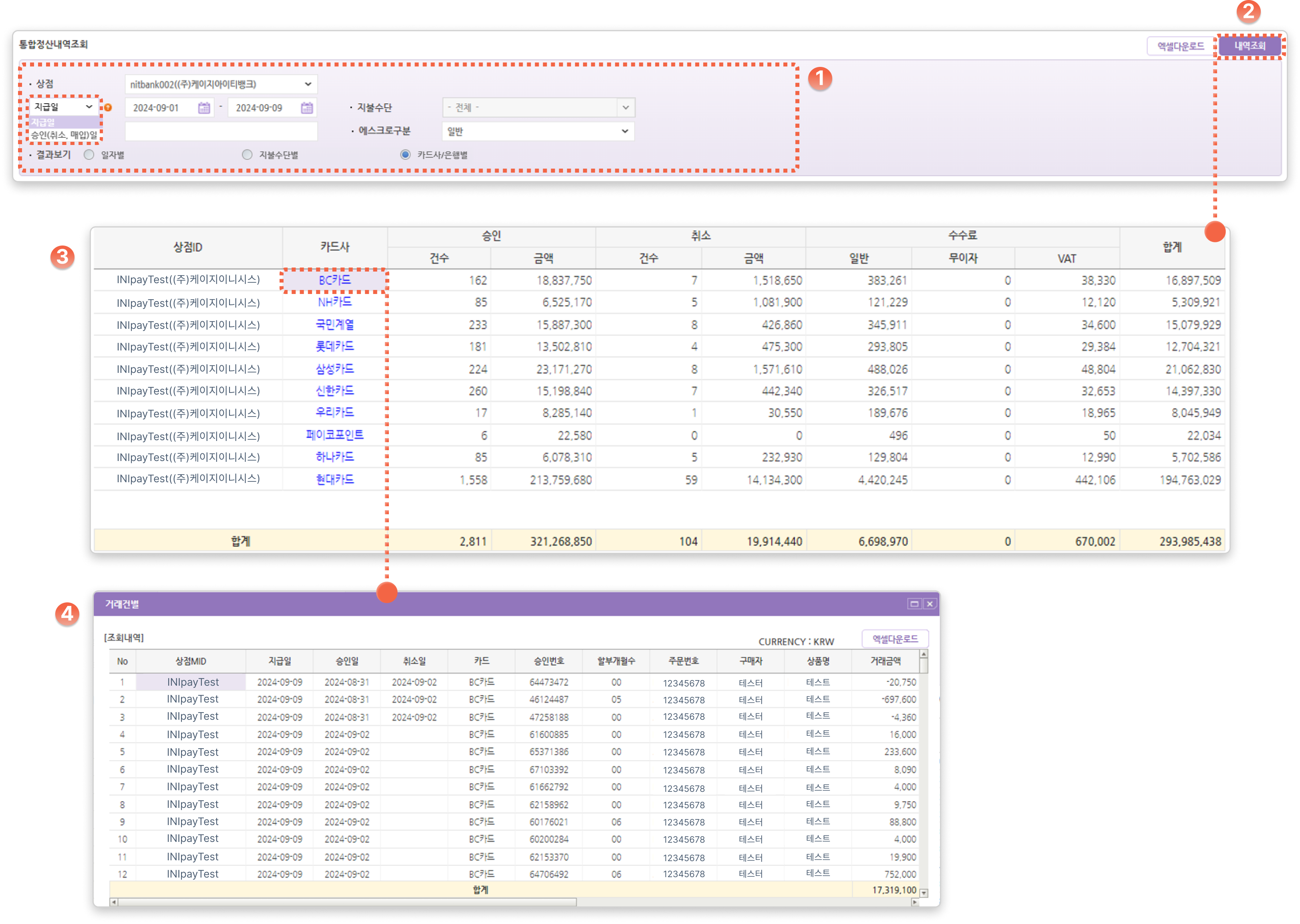
Task: Open the end date calendar picker
Action: click(x=307, y=107)
